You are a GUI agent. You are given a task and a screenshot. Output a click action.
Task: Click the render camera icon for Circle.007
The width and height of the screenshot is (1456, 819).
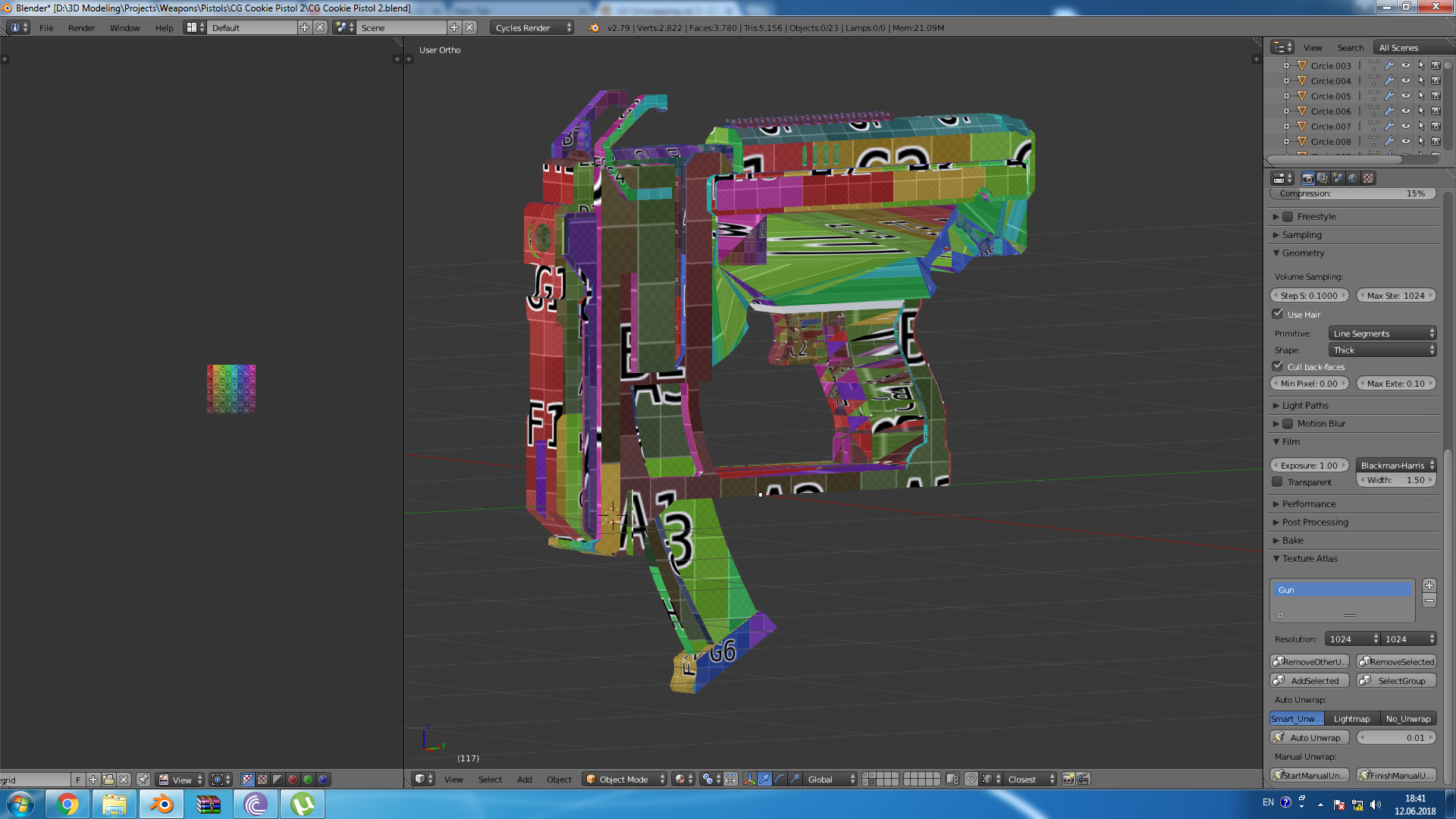click(1436, 127)
